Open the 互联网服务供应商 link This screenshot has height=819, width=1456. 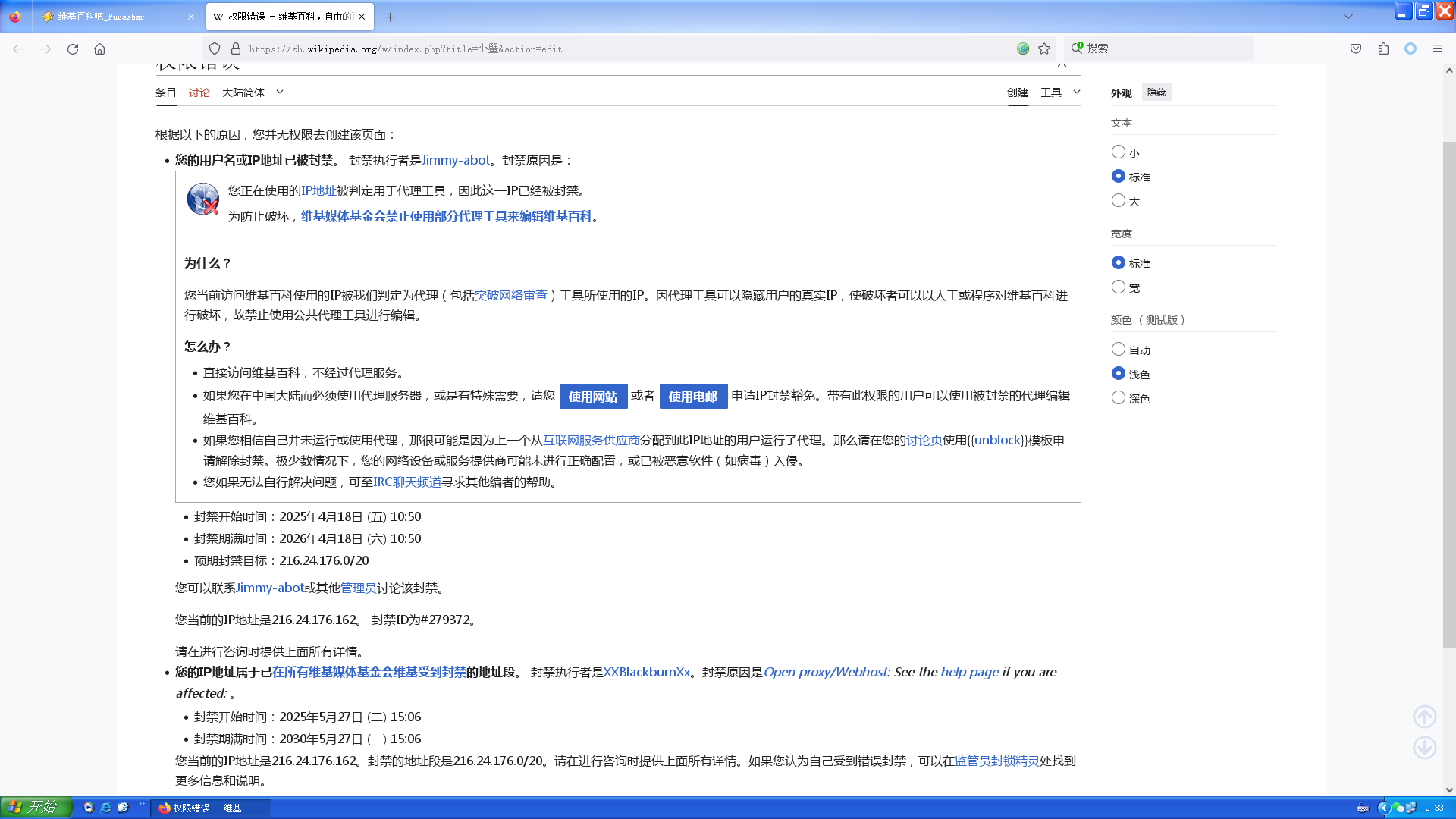click(x=591, y=441)
